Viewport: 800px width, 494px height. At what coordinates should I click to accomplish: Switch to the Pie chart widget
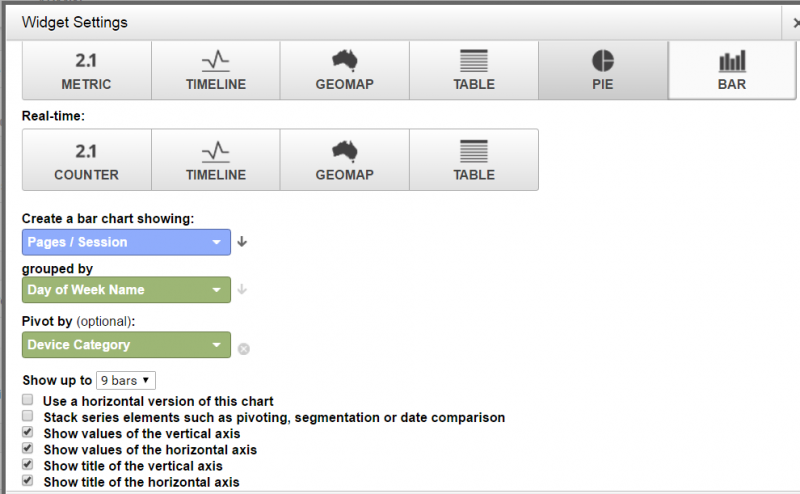603,70
